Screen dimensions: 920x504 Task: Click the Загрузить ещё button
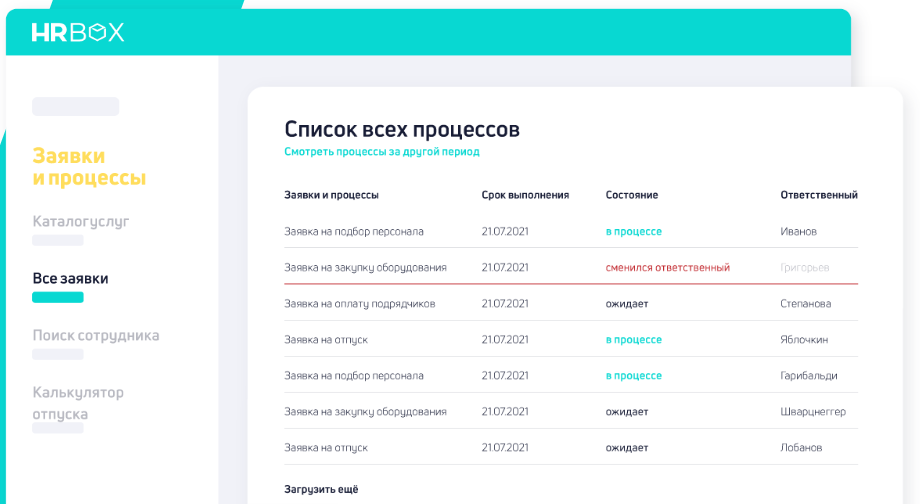tap(321, 489)
